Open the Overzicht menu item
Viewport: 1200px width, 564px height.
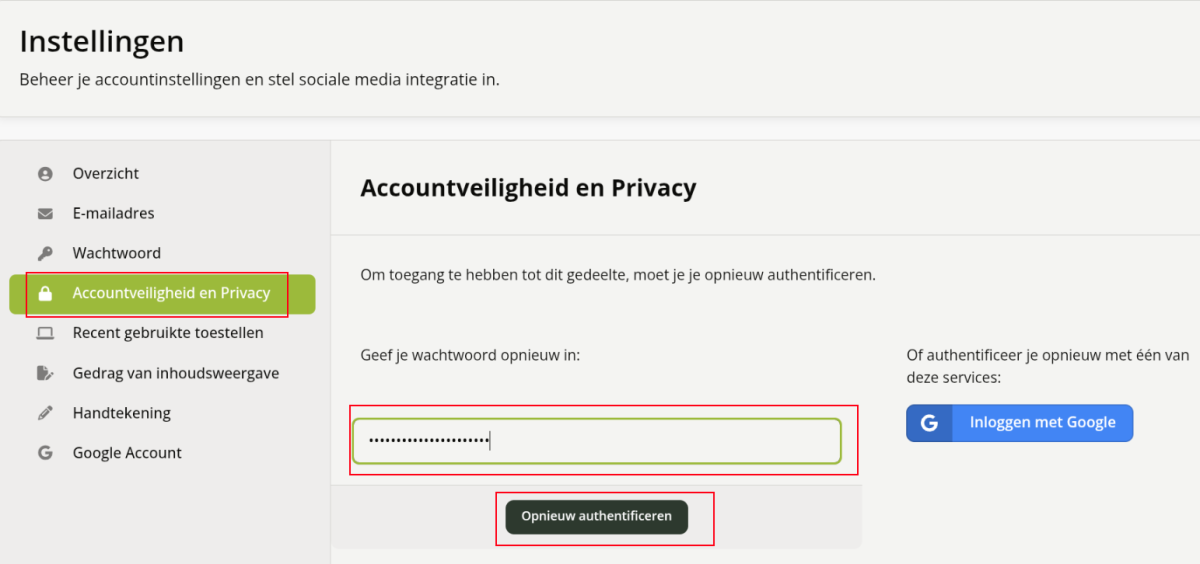click(x=106, y=174)
